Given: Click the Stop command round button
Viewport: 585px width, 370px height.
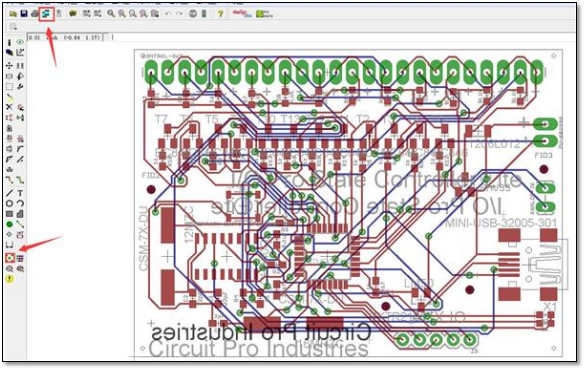Looking at the screenshot, I should (193, 14).
